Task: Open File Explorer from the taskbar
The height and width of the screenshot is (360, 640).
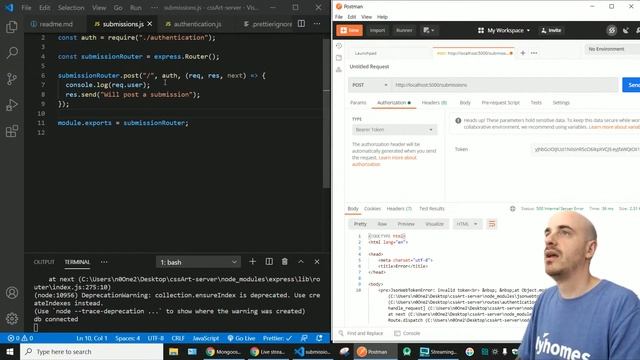Action: pyautogui.click(x=173, y=351)
